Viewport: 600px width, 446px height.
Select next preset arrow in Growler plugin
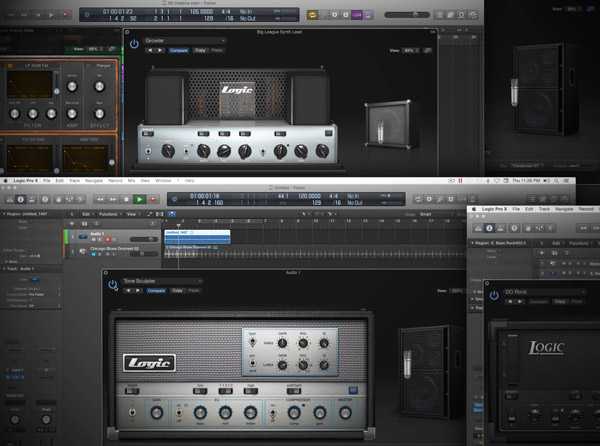tap(160, 50)
